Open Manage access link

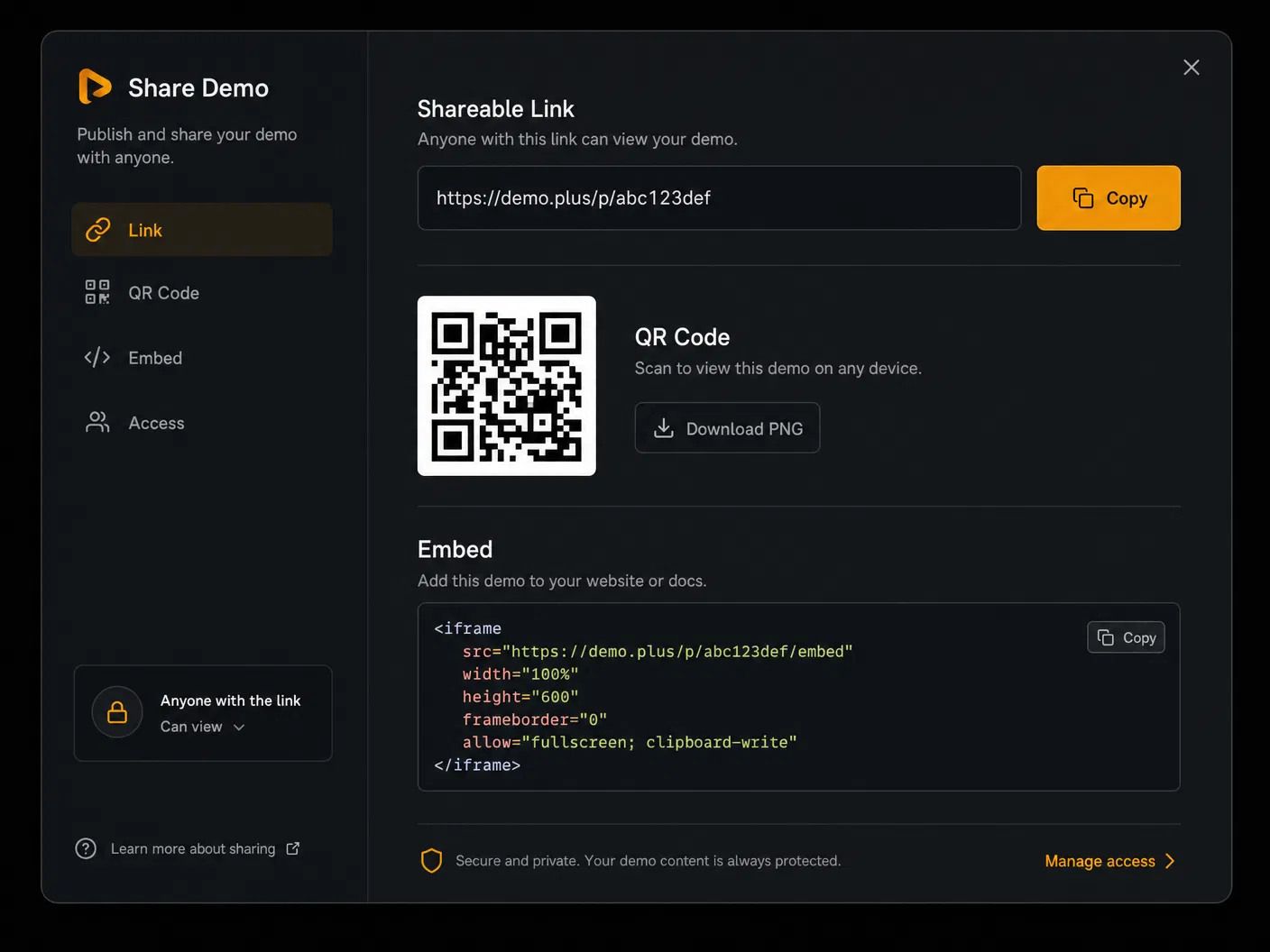tap(1109, 861)
